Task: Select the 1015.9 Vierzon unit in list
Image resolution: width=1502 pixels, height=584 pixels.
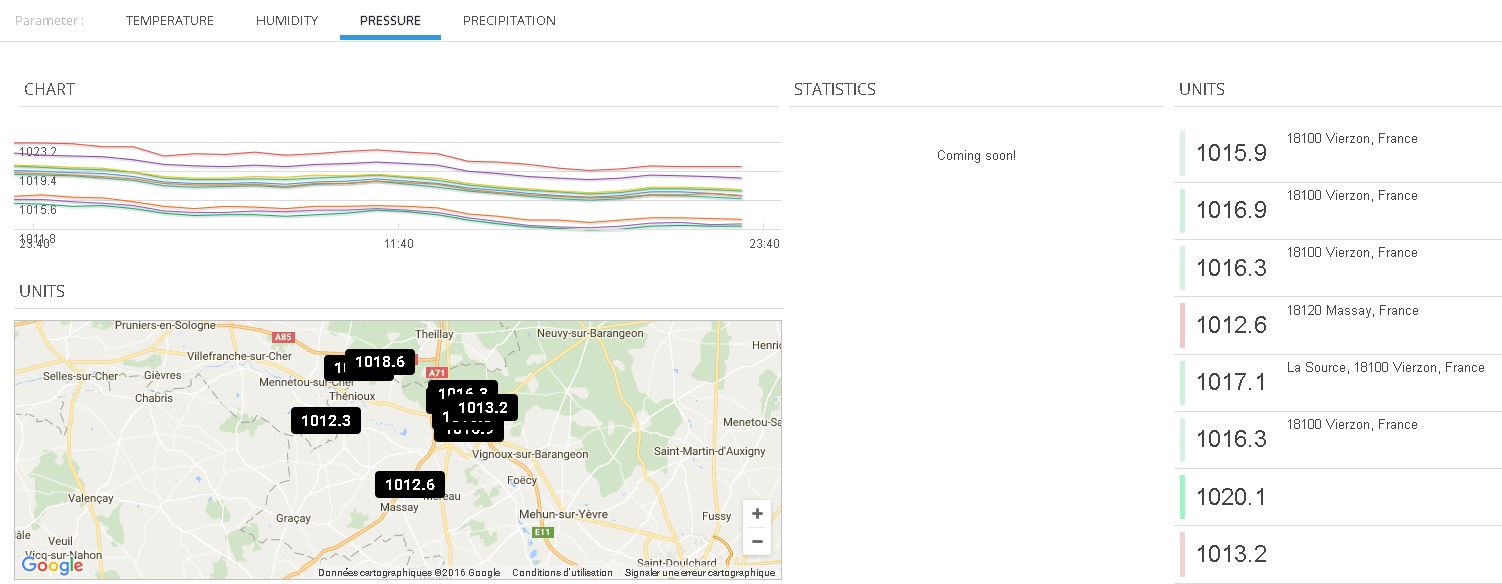Action: pos(1340,153)
